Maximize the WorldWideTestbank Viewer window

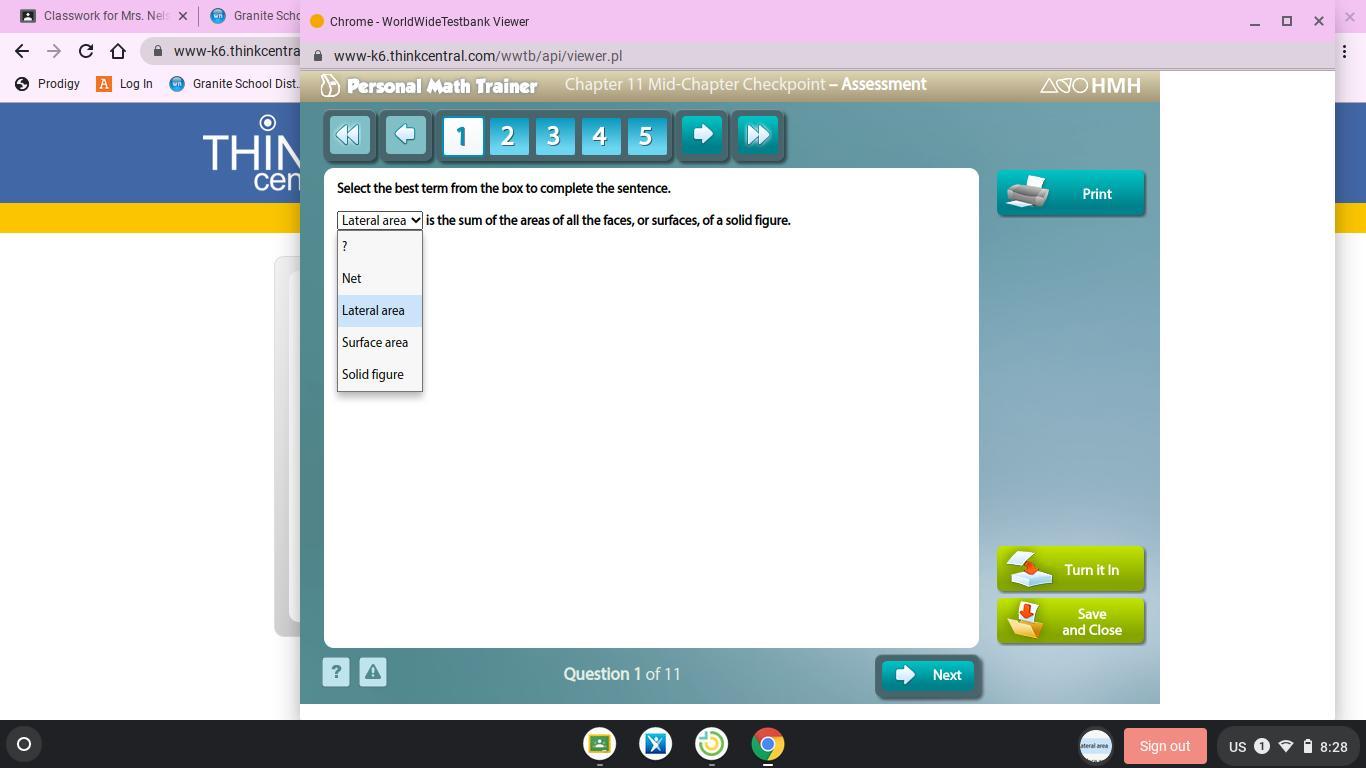(x=1287, y=21)
